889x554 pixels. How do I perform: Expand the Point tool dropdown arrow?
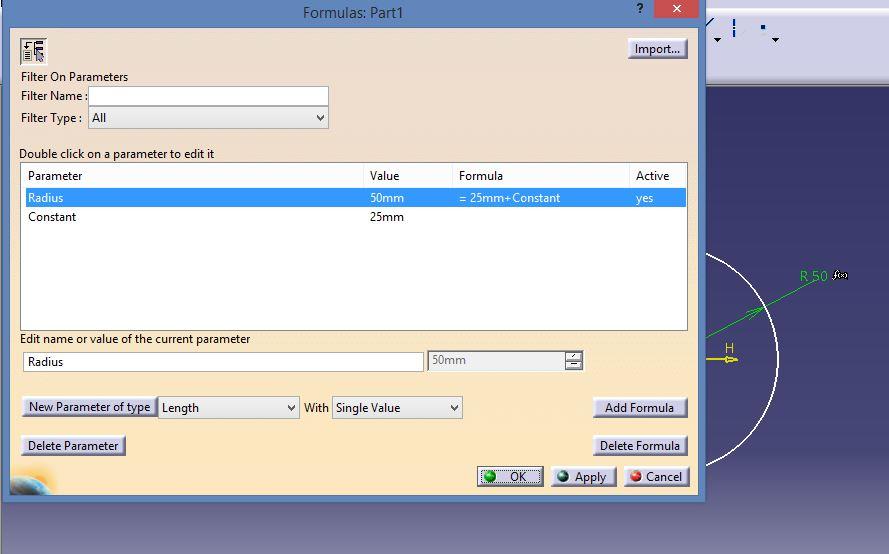click(775, 40)
